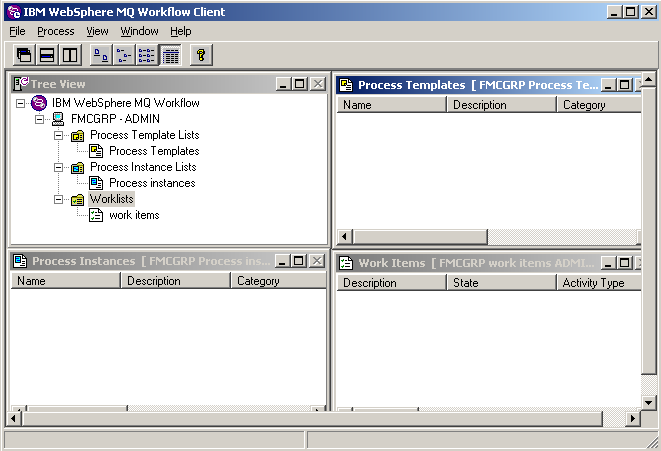Collapse the Process Template Lists node

coord(59,135)
